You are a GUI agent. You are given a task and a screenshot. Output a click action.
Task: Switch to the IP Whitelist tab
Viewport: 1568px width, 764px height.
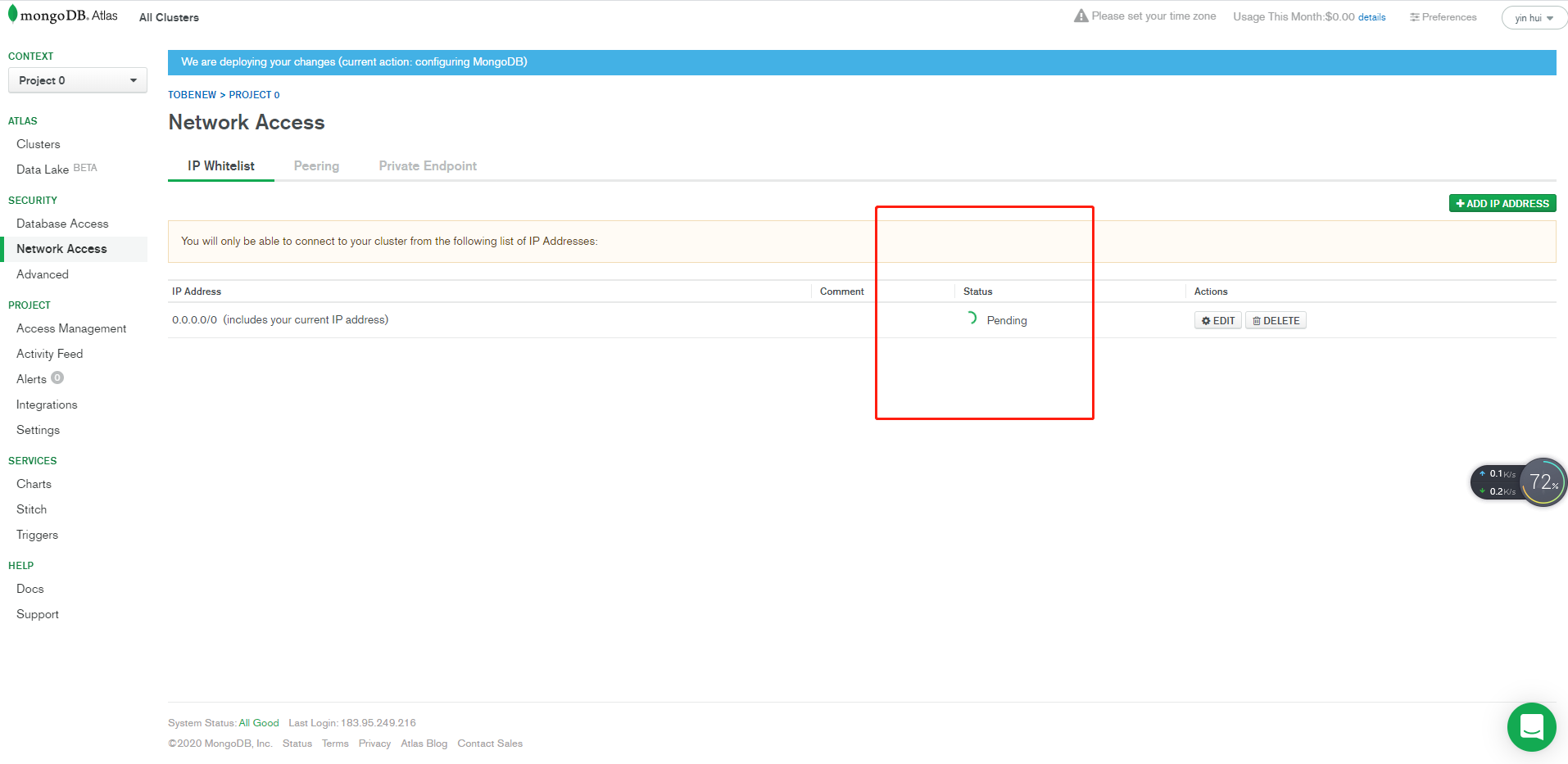click(x=221, y=166)
